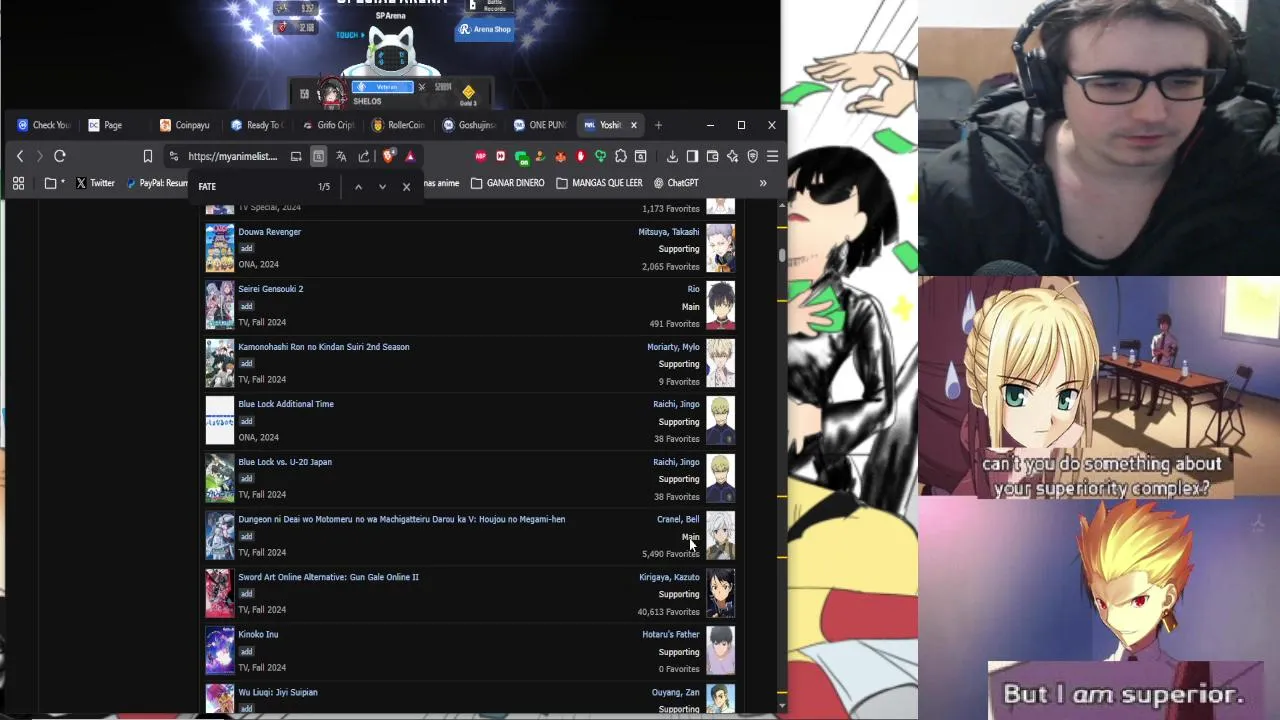The height and width of the screenshot is (720, 1280).
Task: Click add button under Seirei Gensouki 2
Action: (x=246, y=306)
